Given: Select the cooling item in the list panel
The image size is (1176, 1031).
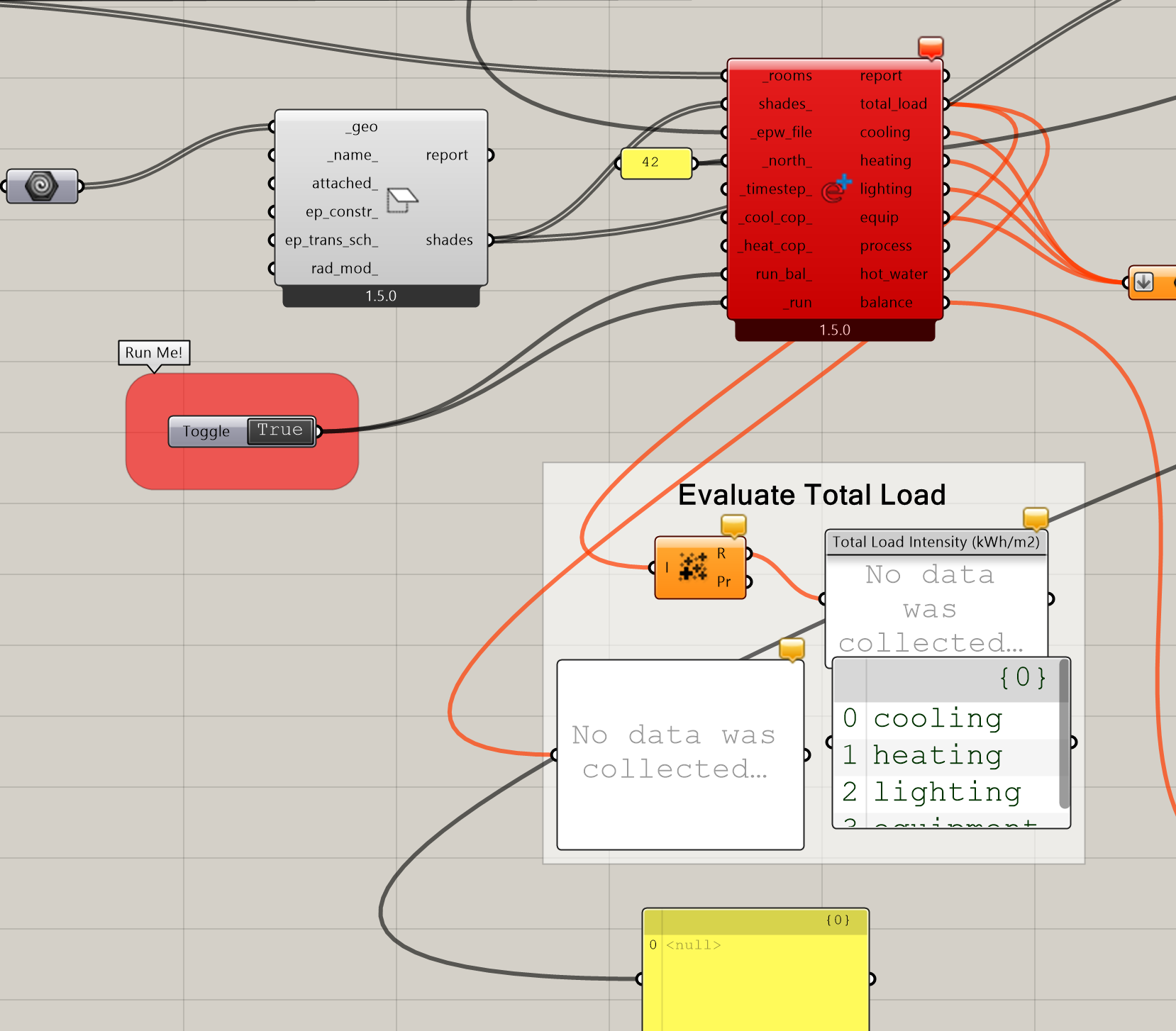Looking at the screenshot, I should tap(937, 718).
